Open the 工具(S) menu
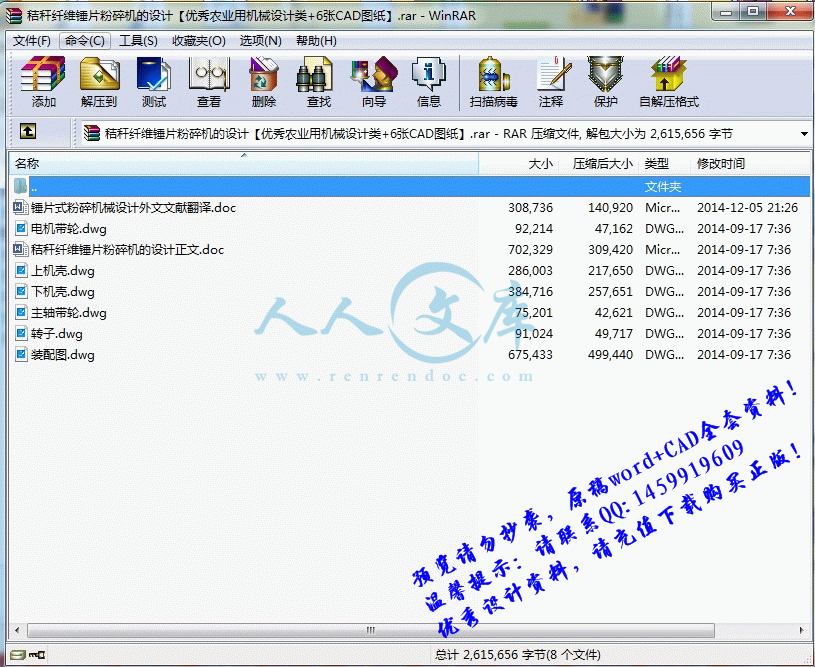 [138, 41]
